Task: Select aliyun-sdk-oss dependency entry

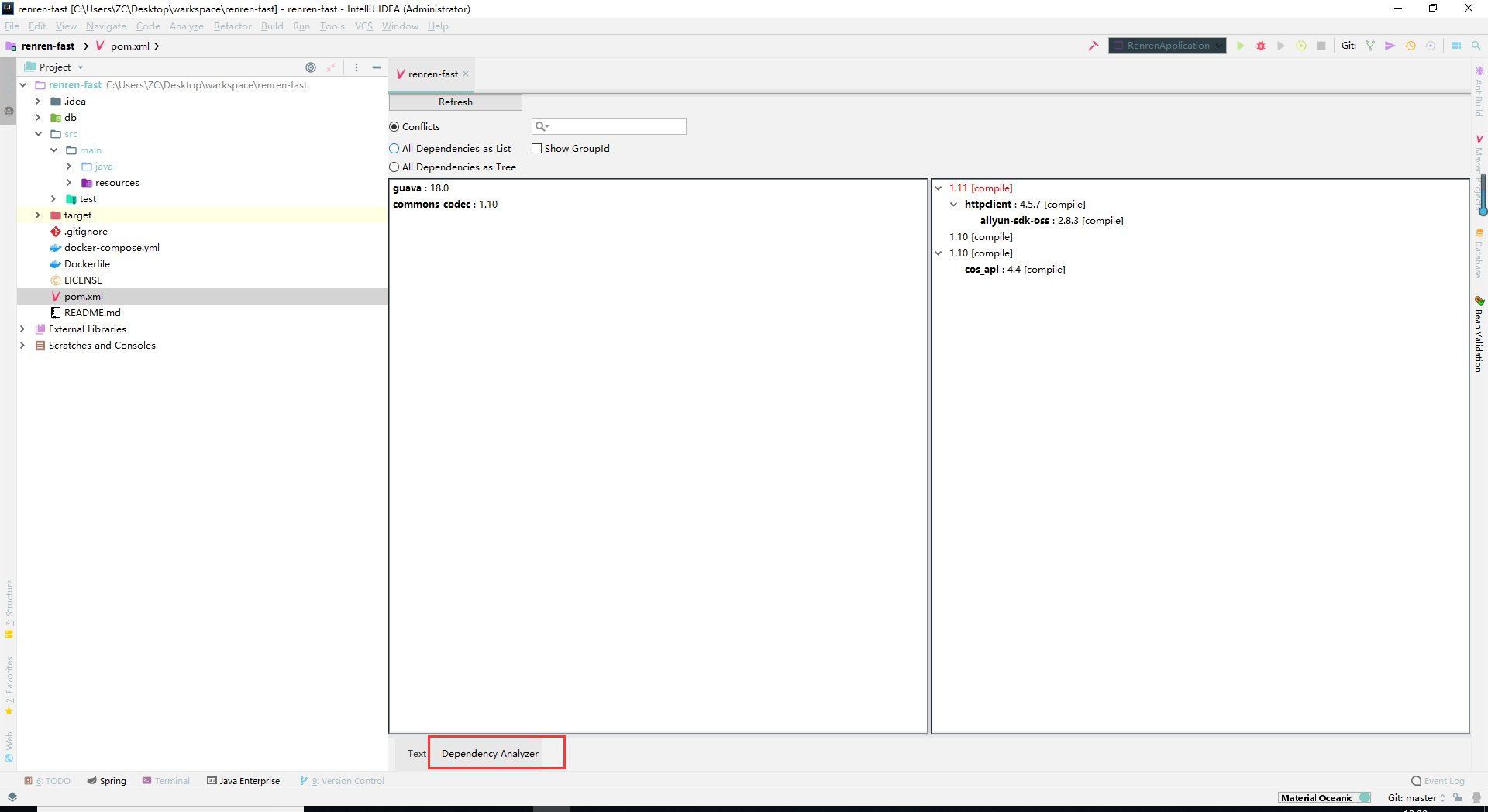Action: point(1052,221)
